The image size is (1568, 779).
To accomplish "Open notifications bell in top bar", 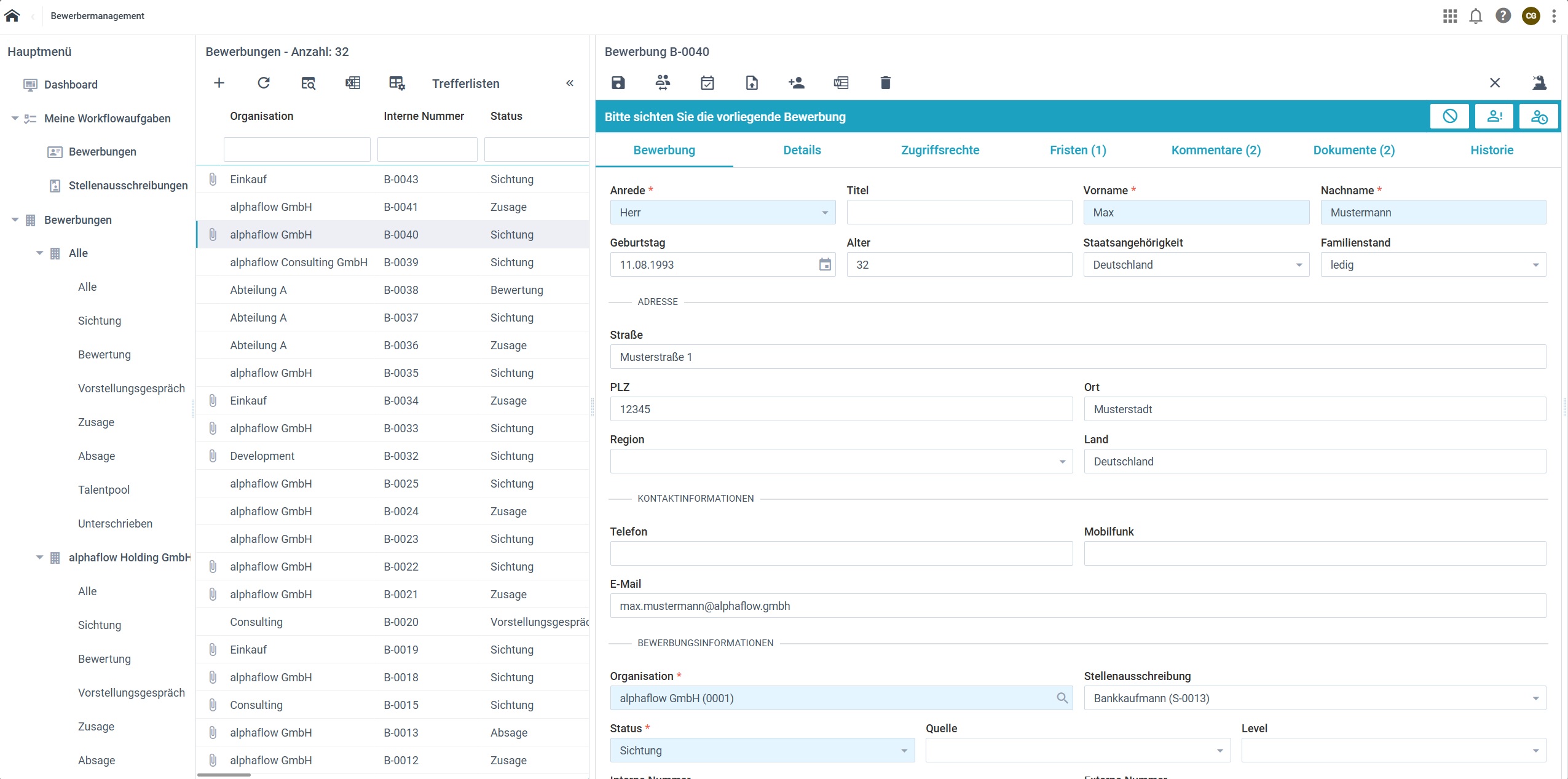I will click(x=1475, y=16).
